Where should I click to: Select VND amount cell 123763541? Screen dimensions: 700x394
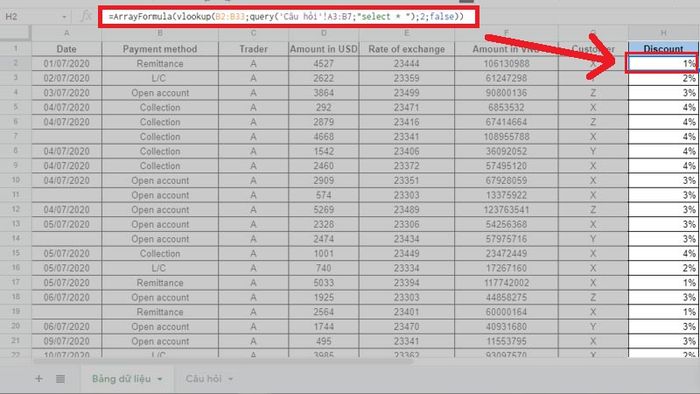pyautogui.click(x=506, y=210)
